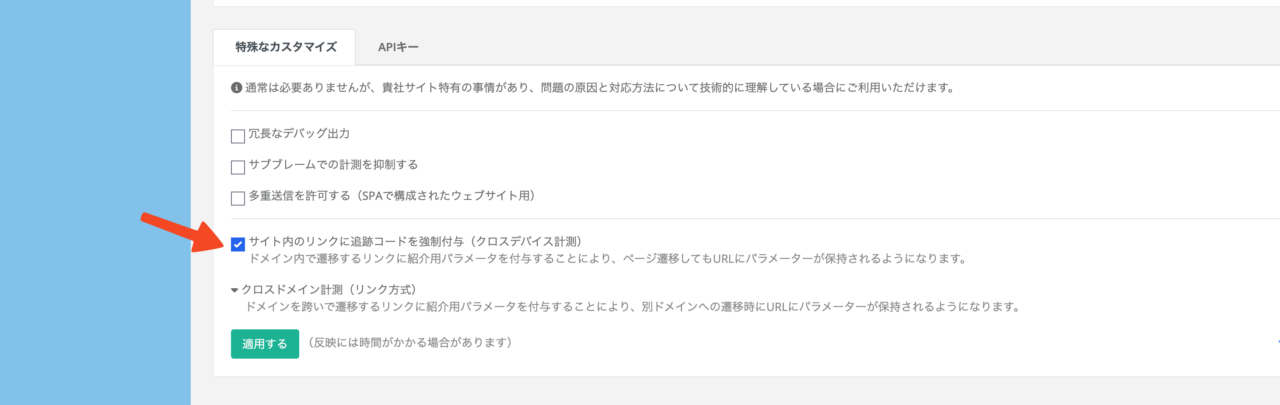
Task: Click the ドメイン内で遷移するリンク description text
Action: tap(607, 258)
